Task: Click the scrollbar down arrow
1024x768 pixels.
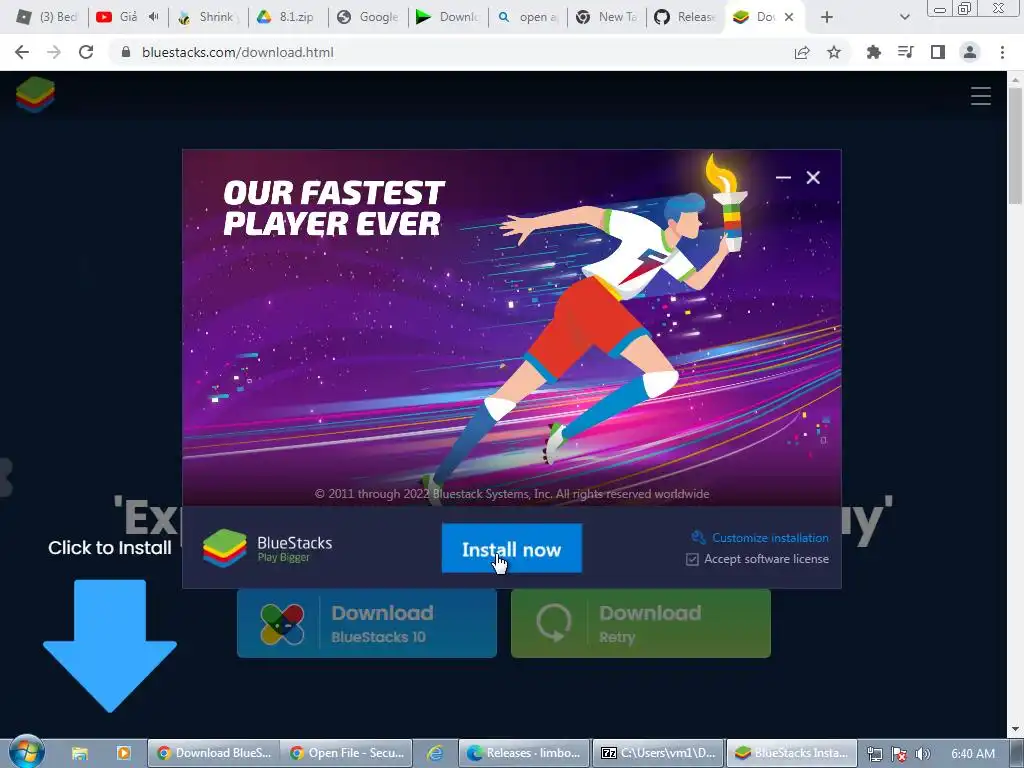Action: (x=1016, y=729)
